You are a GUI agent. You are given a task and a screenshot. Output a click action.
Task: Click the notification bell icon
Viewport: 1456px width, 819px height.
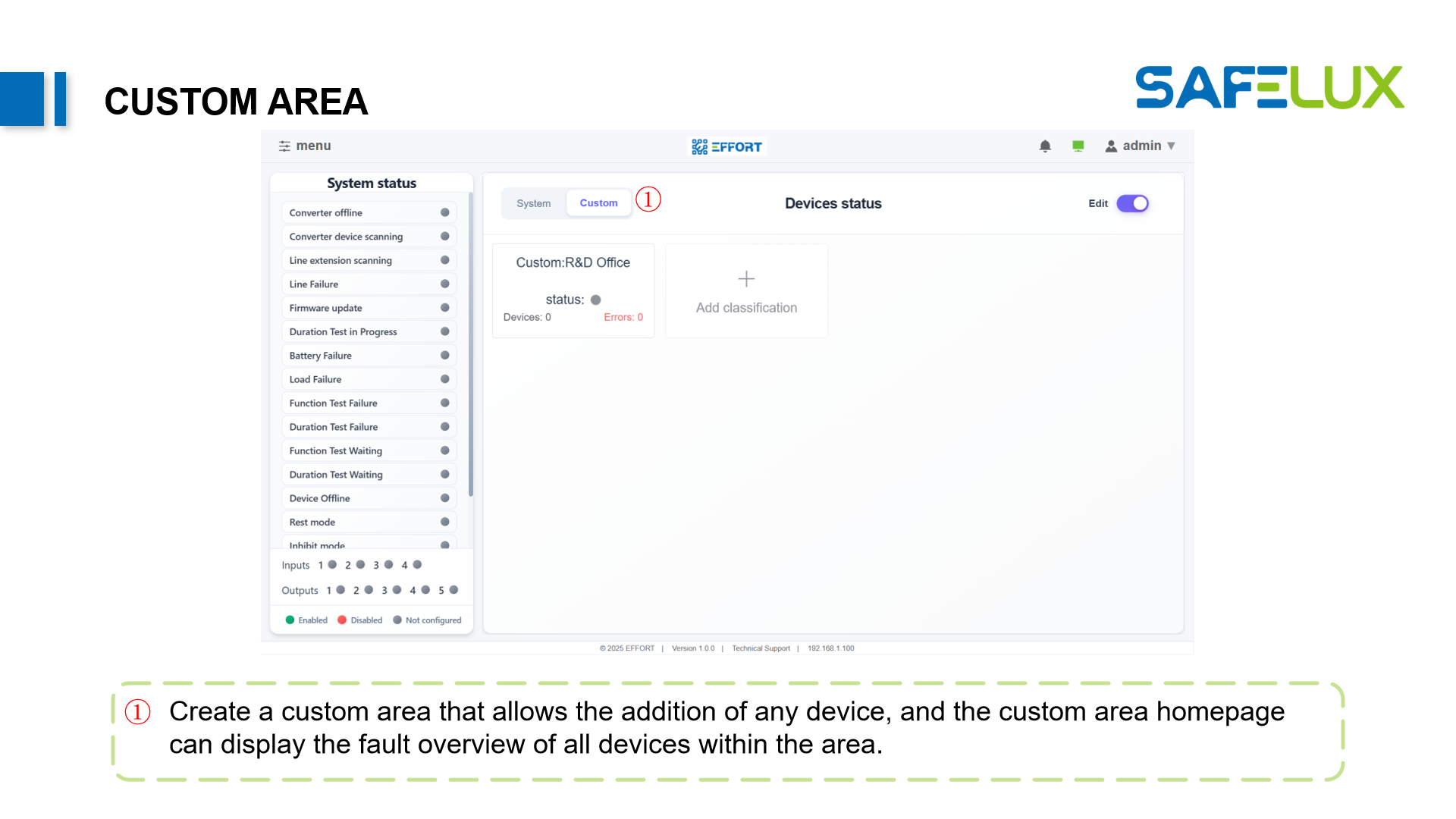[x=1045, y=146]
